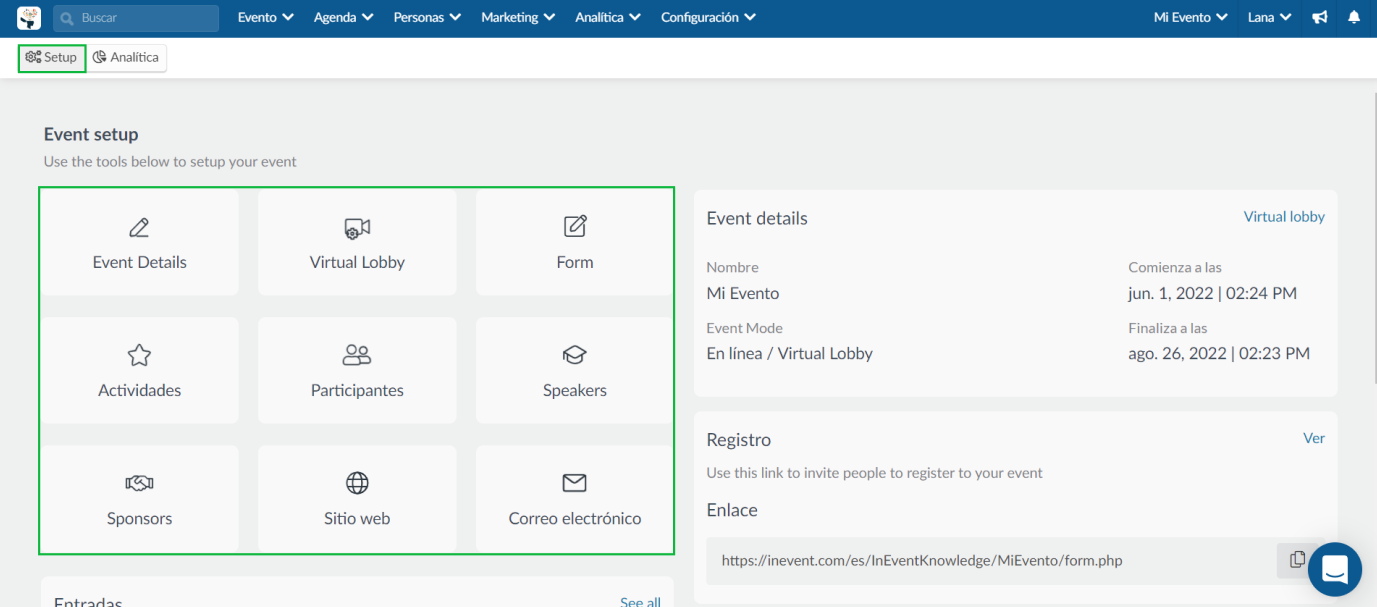
Task: Open the Actividades card
Action: pyautogui.click(x=139, y=370)
